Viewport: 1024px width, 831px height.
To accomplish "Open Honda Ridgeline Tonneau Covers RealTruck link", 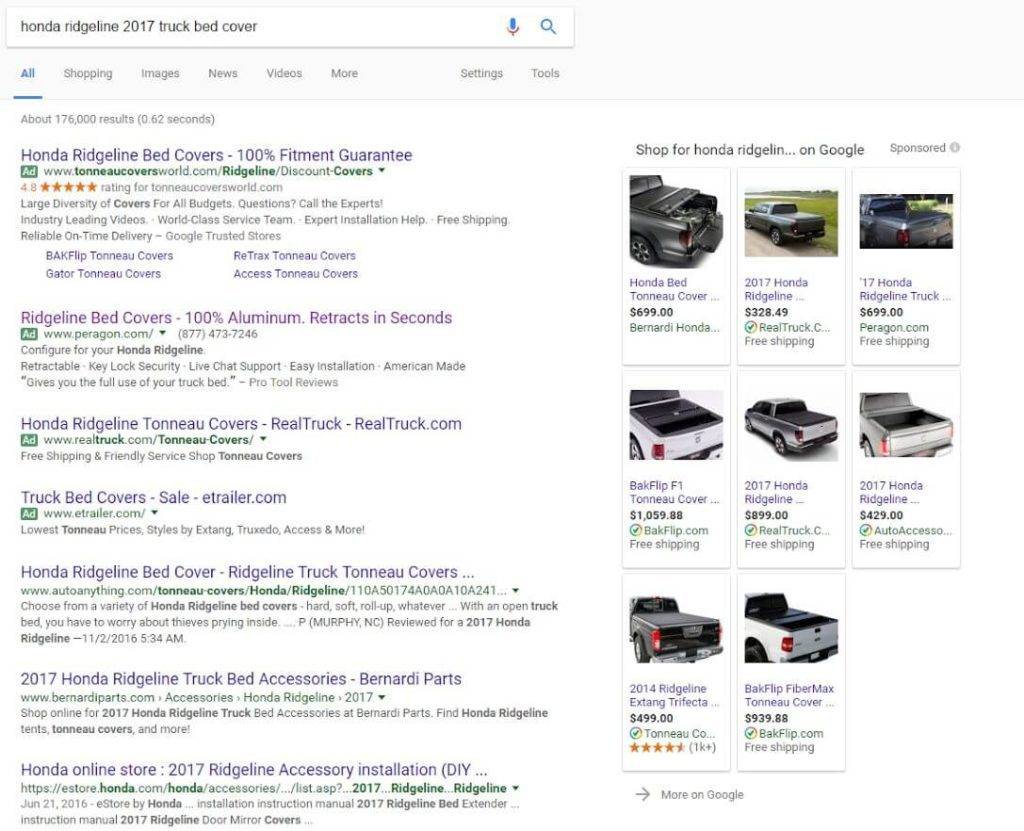I will [x=241, y=423].
